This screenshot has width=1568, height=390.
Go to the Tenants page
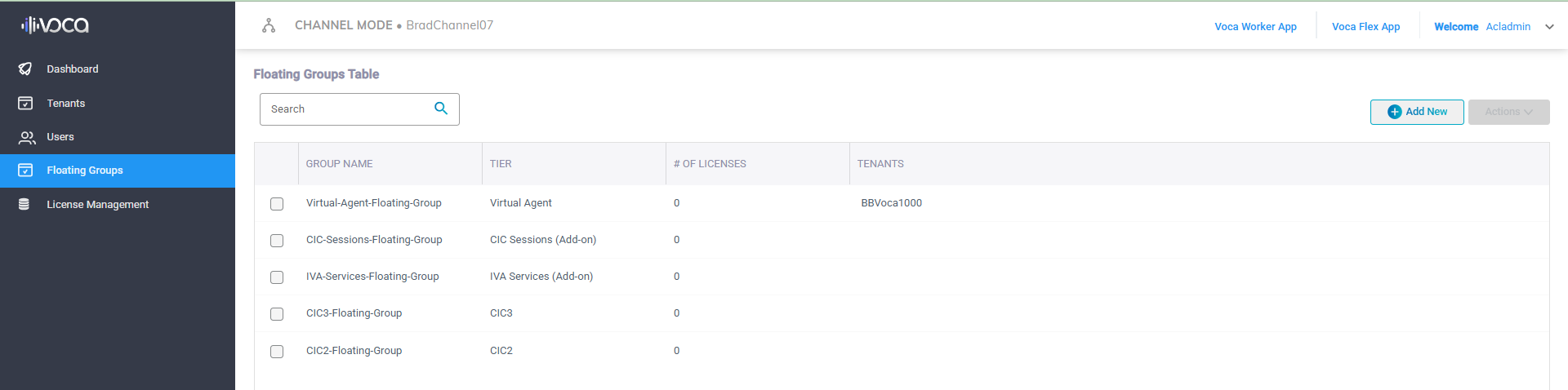(65, 104)
